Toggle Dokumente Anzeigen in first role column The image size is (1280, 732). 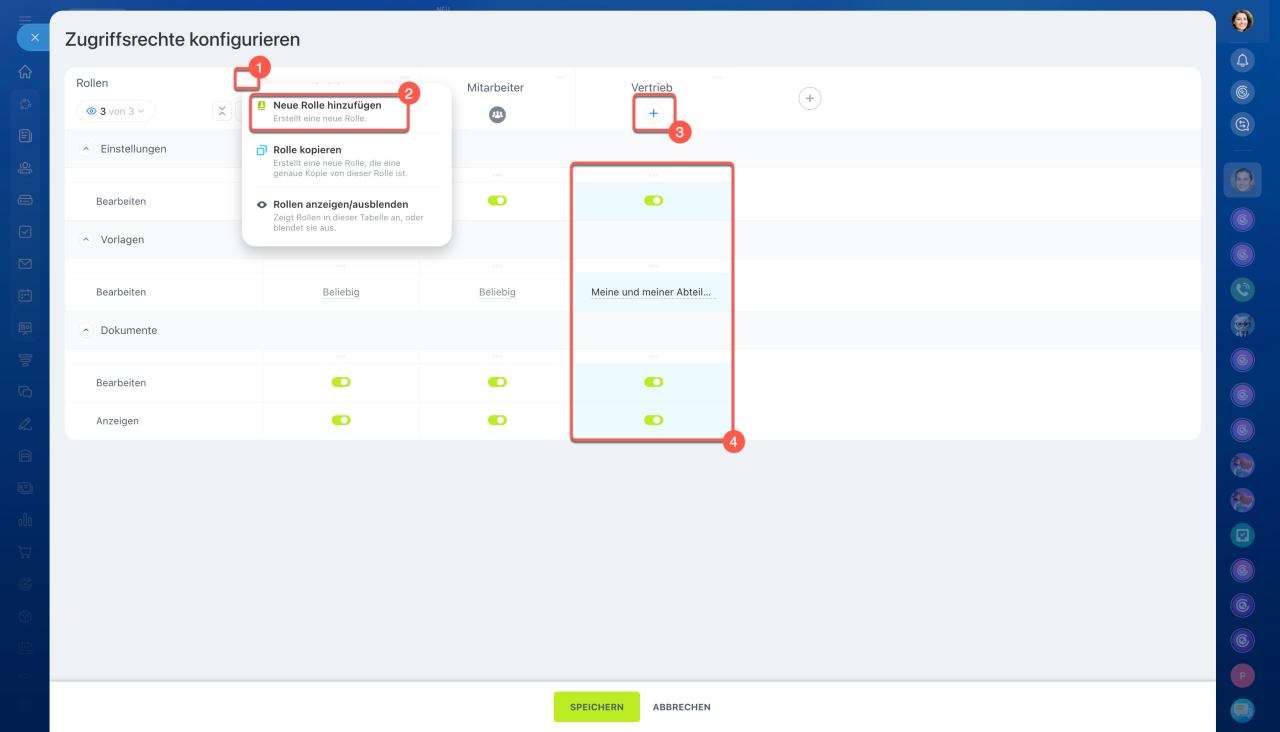[x=341, y=420]
